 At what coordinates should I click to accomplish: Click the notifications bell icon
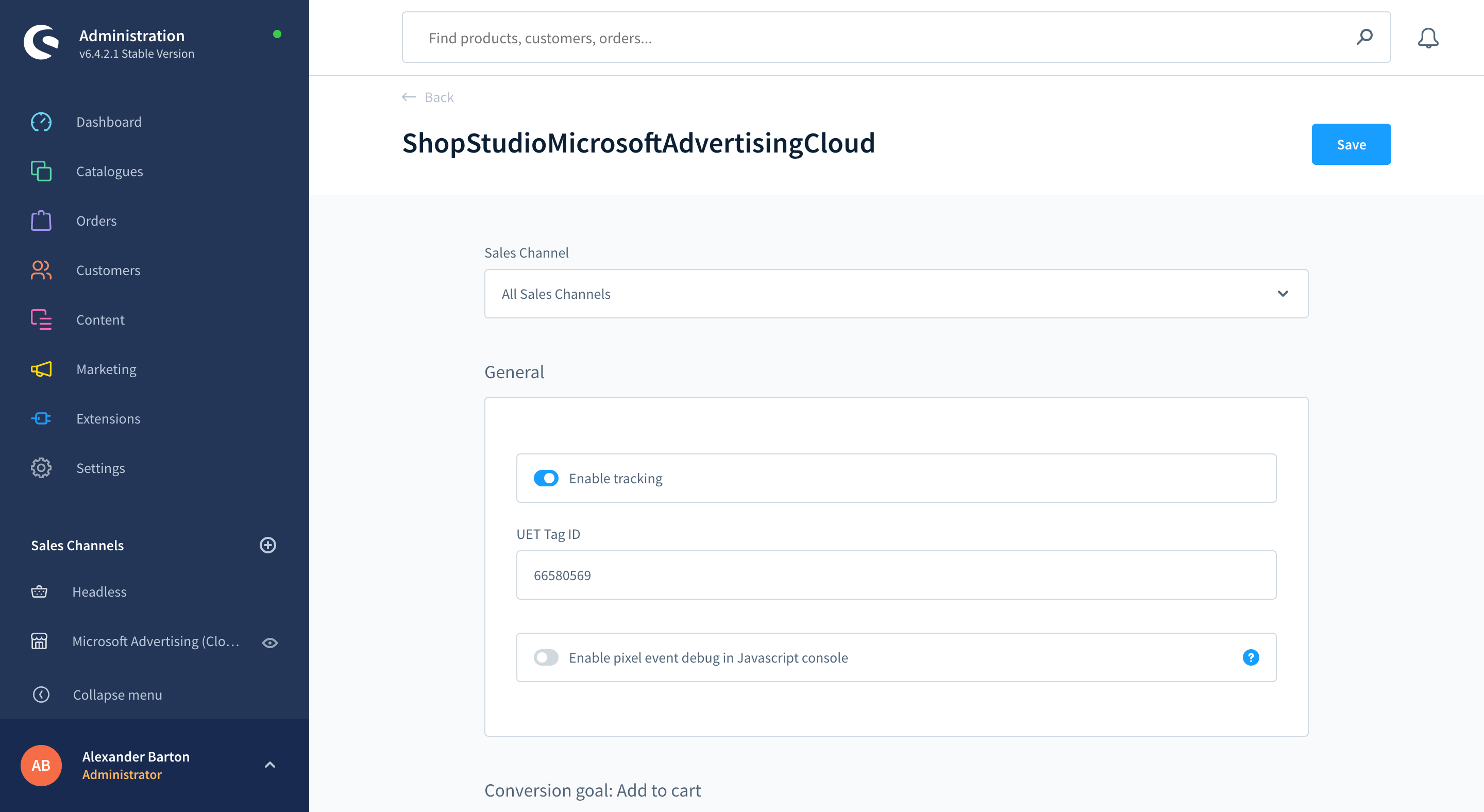click(x=1428, y=38)
